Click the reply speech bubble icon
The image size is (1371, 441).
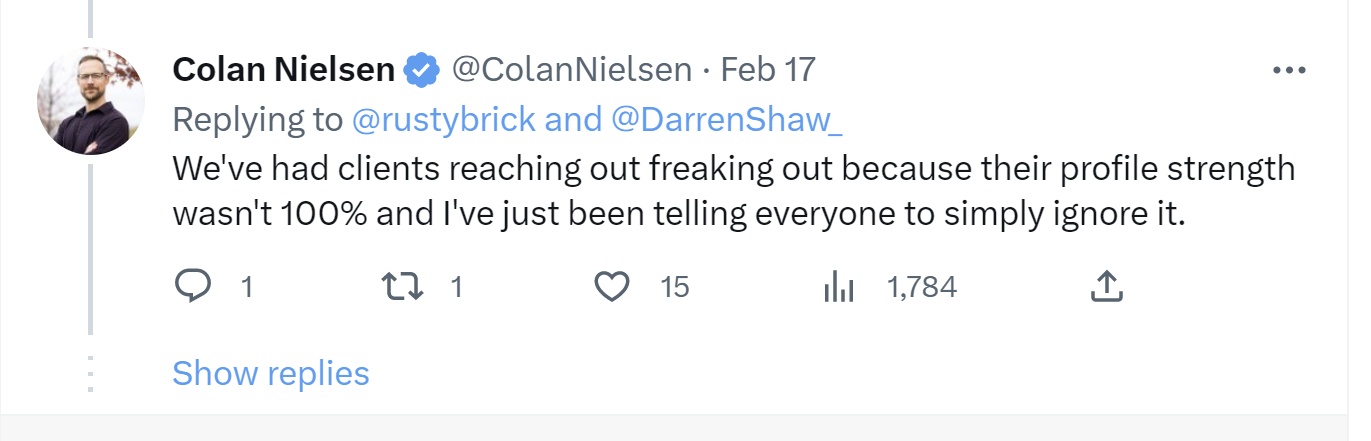pyautogui.click(x=192, y=288)
